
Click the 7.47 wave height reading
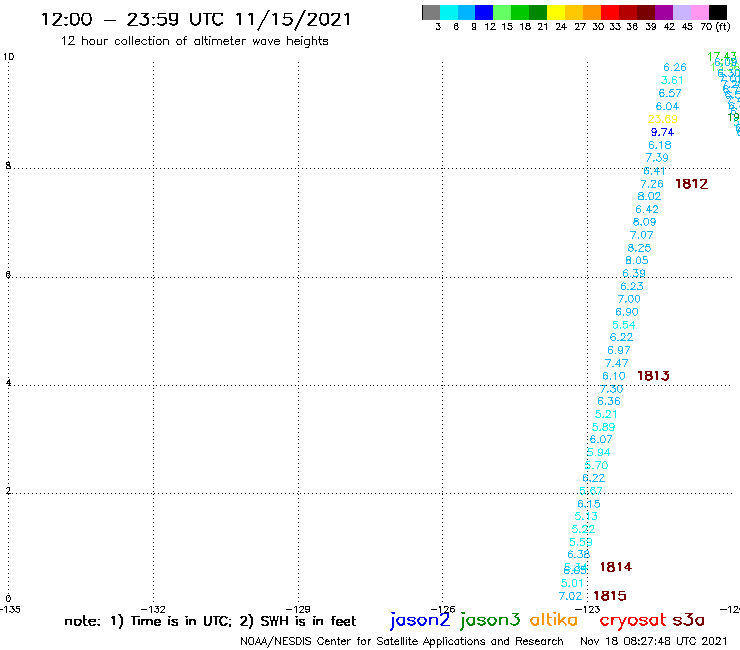pyautogui.click(x=616, y=363)
